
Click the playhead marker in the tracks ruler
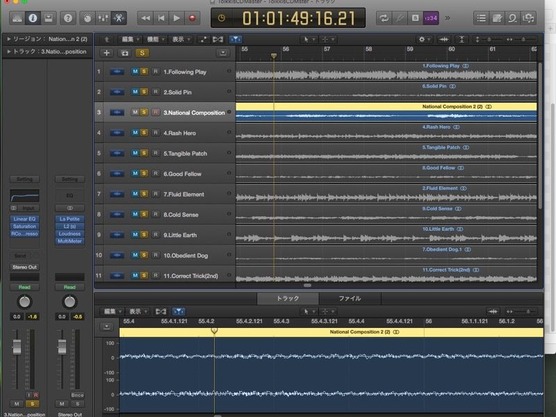coord(274,56)
